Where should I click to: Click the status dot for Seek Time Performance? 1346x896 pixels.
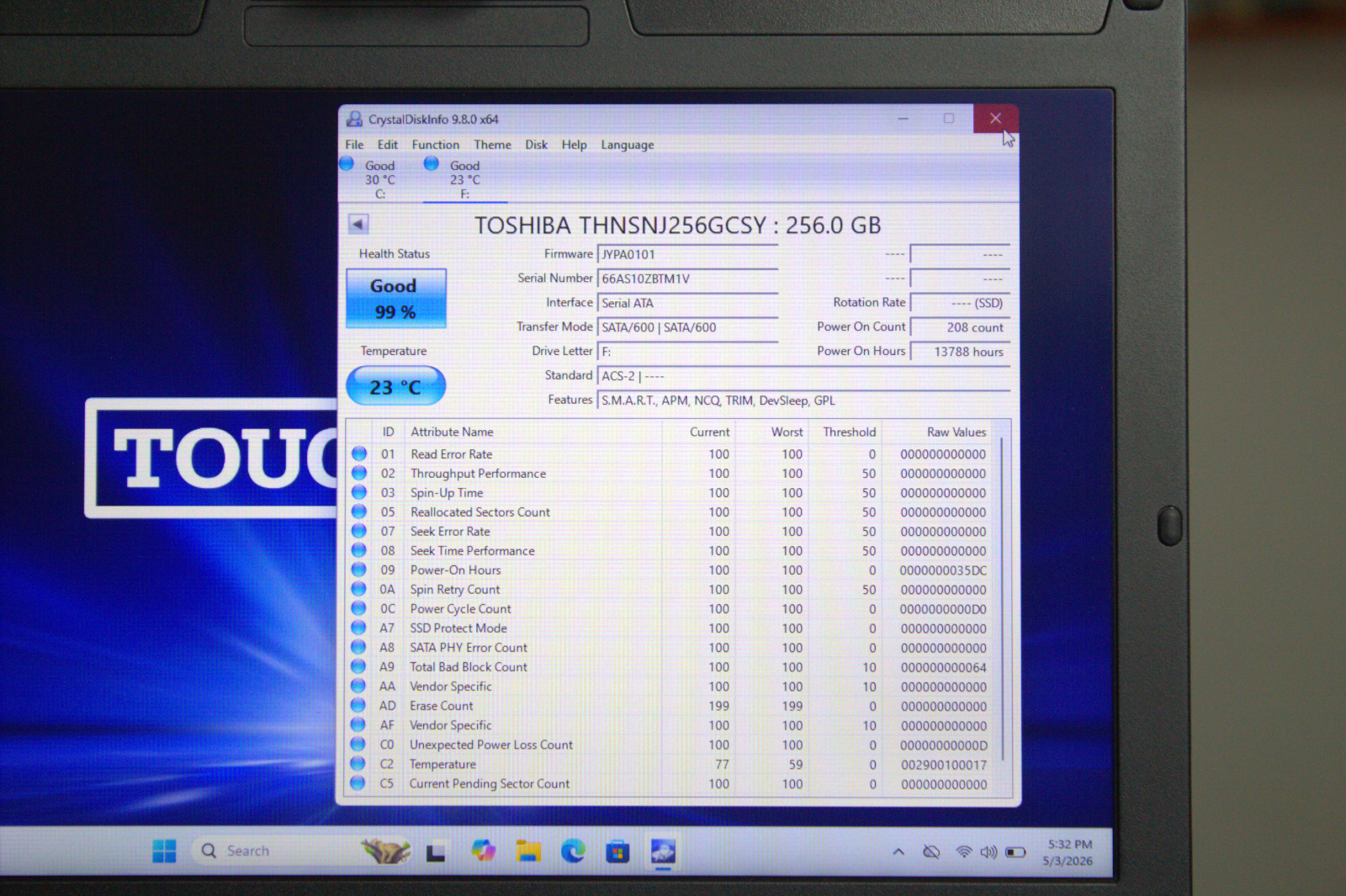[359, 550]
